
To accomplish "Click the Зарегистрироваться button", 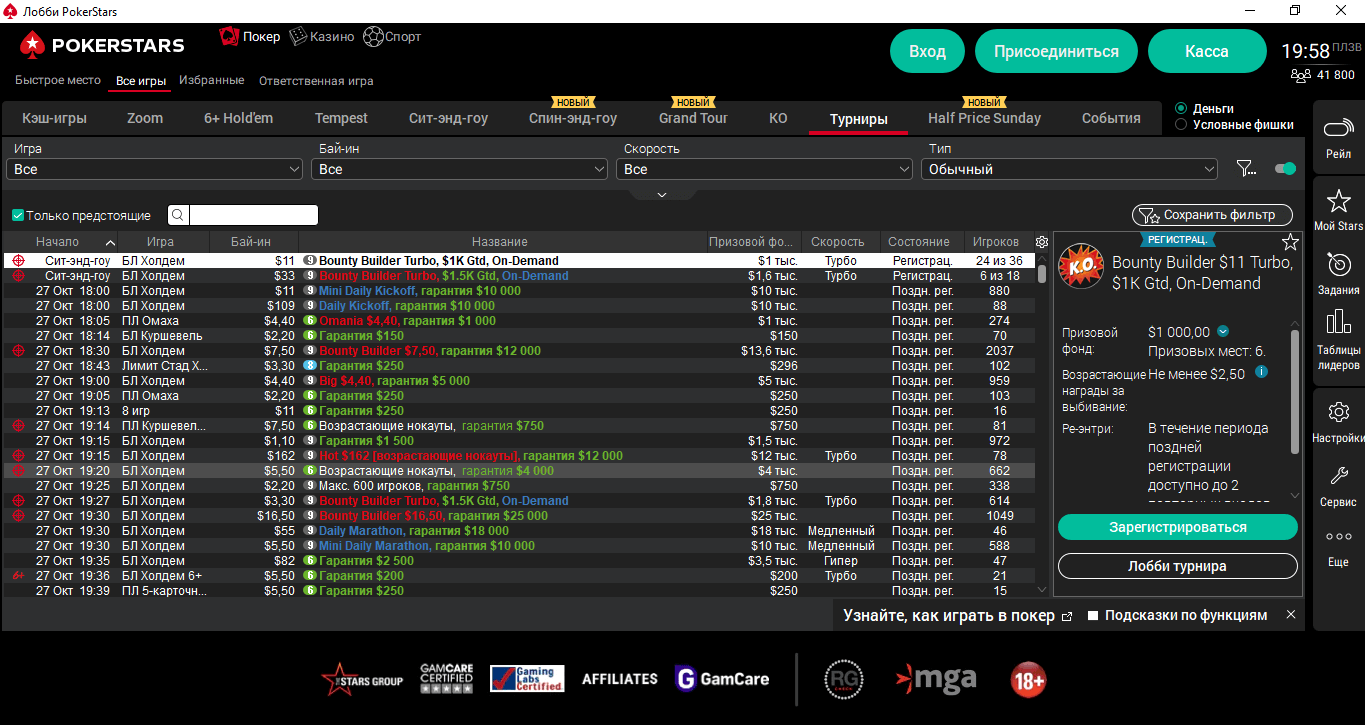I will 1177,527.
